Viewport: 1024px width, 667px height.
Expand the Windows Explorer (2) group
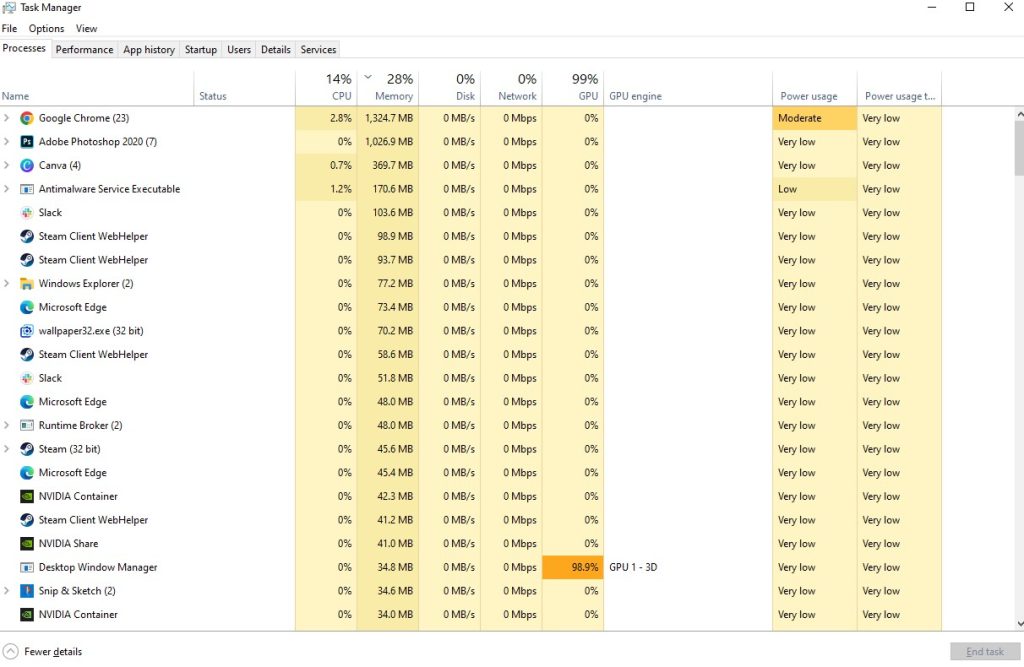7,284
